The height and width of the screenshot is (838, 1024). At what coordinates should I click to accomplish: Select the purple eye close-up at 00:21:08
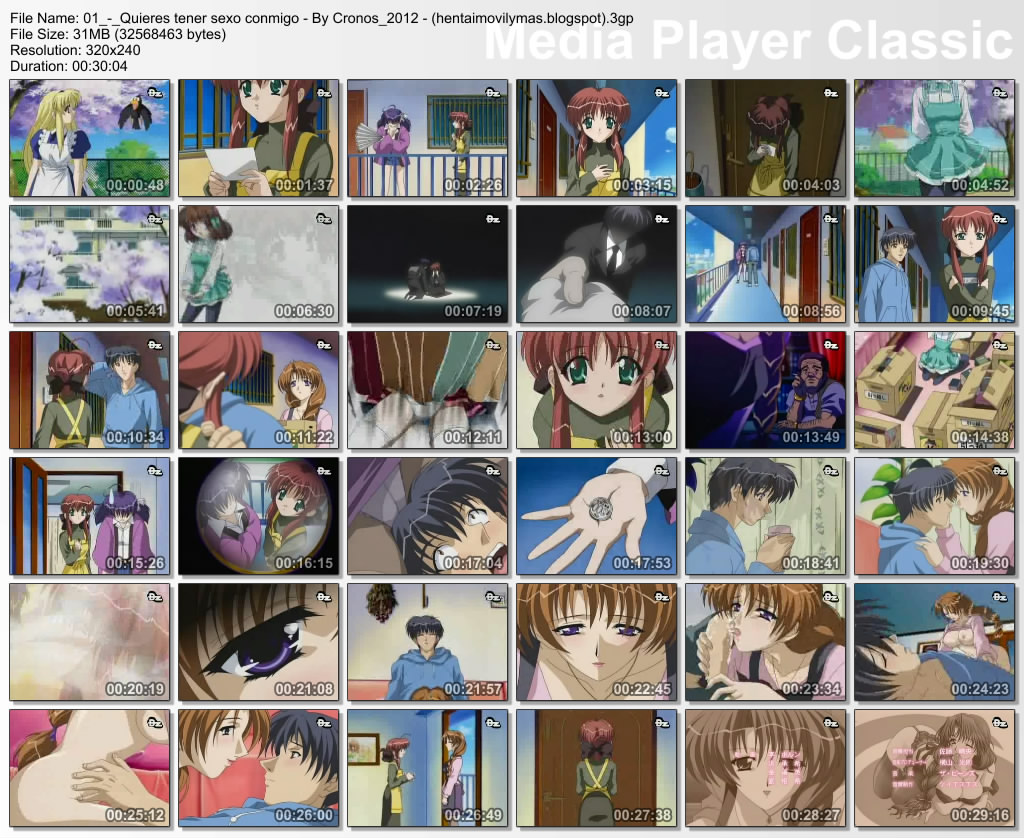[x=259, y=642]
